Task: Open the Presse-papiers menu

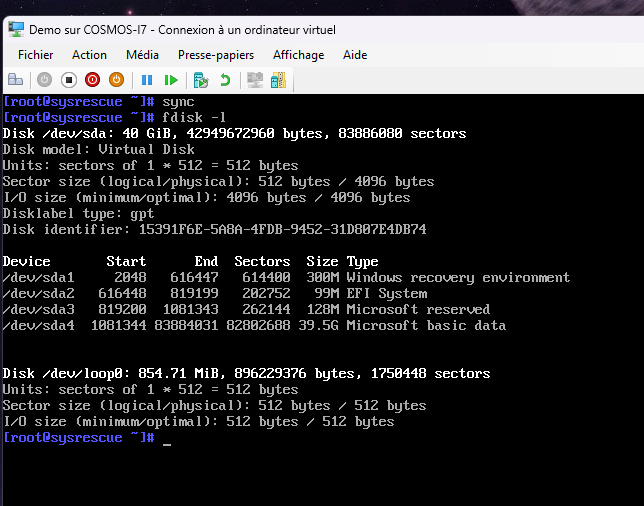Action: pos(216,55)
